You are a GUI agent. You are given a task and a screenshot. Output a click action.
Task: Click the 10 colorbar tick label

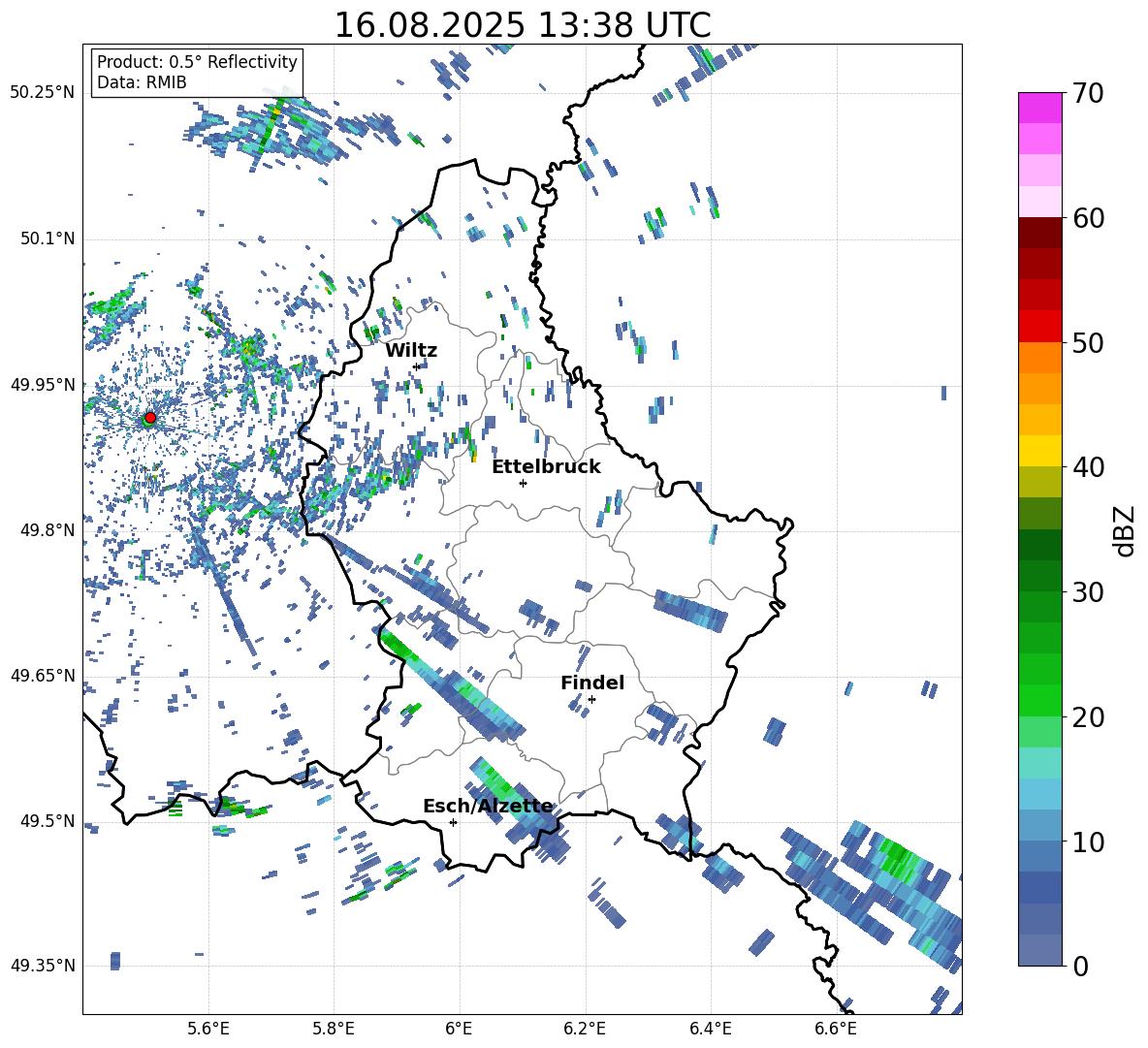(1088, 842)
